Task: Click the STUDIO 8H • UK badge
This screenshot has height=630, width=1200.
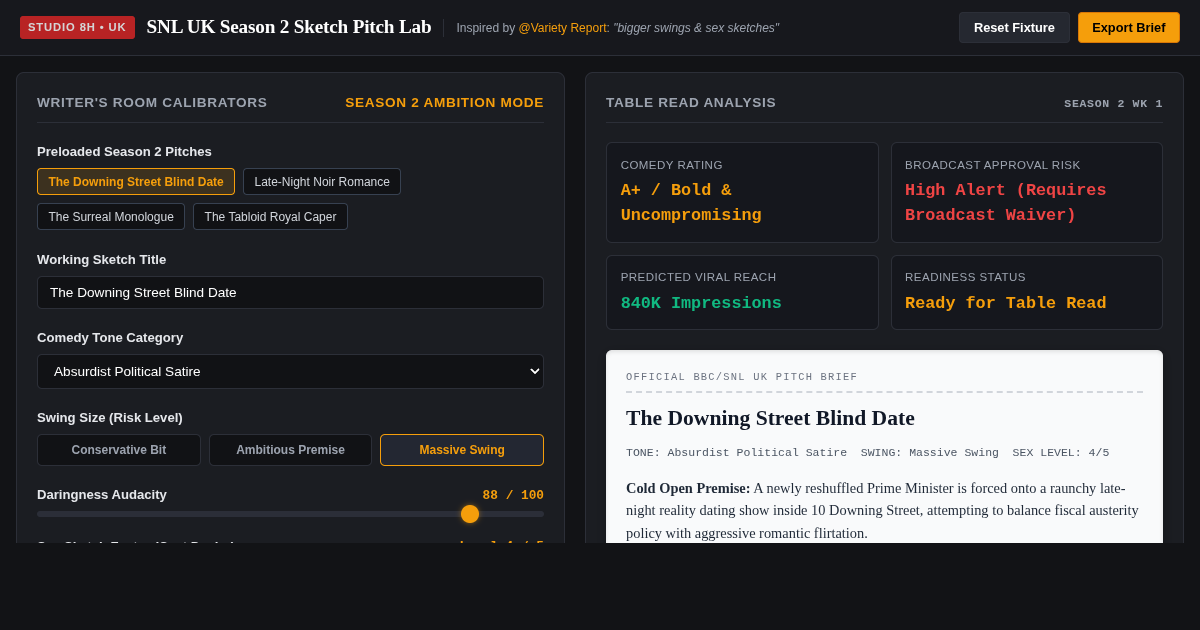Action: coord(77,27)
